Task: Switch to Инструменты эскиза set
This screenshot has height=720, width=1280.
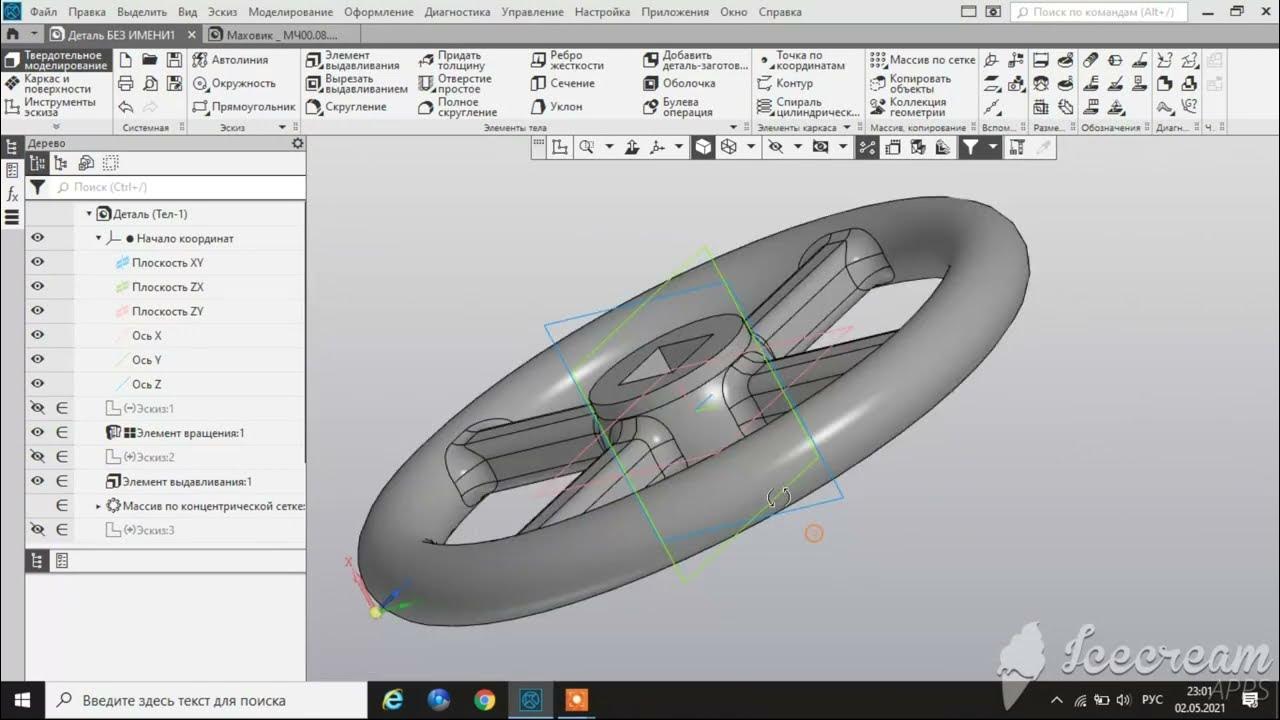Action: [x=56, y=106]
